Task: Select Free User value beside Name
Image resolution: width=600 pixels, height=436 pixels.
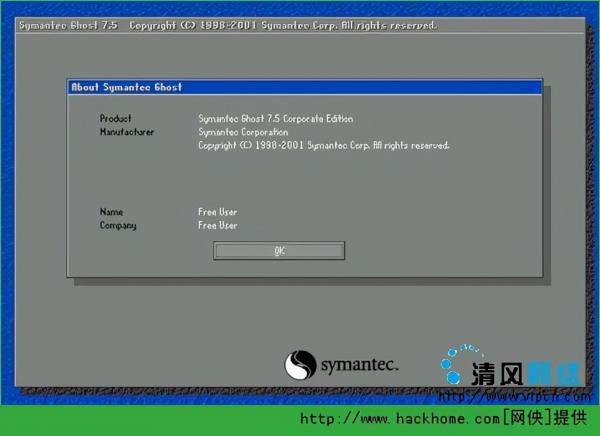Action: [217, 212]
